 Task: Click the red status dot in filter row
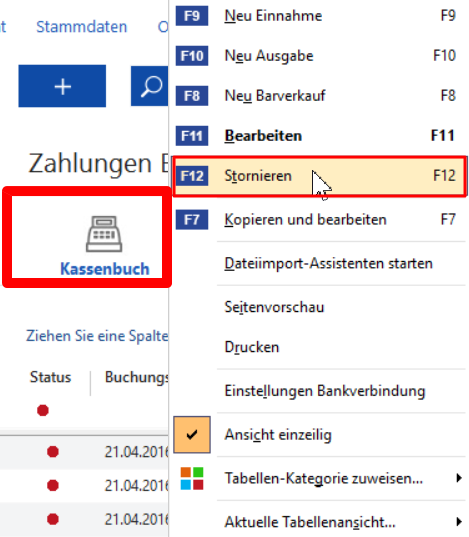43,410
